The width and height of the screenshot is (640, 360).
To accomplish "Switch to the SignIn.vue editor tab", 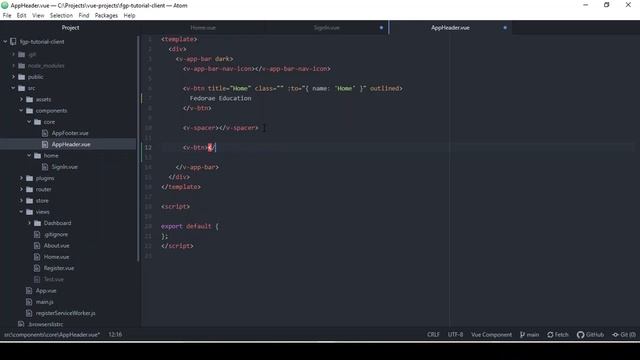I will [327, 28].
